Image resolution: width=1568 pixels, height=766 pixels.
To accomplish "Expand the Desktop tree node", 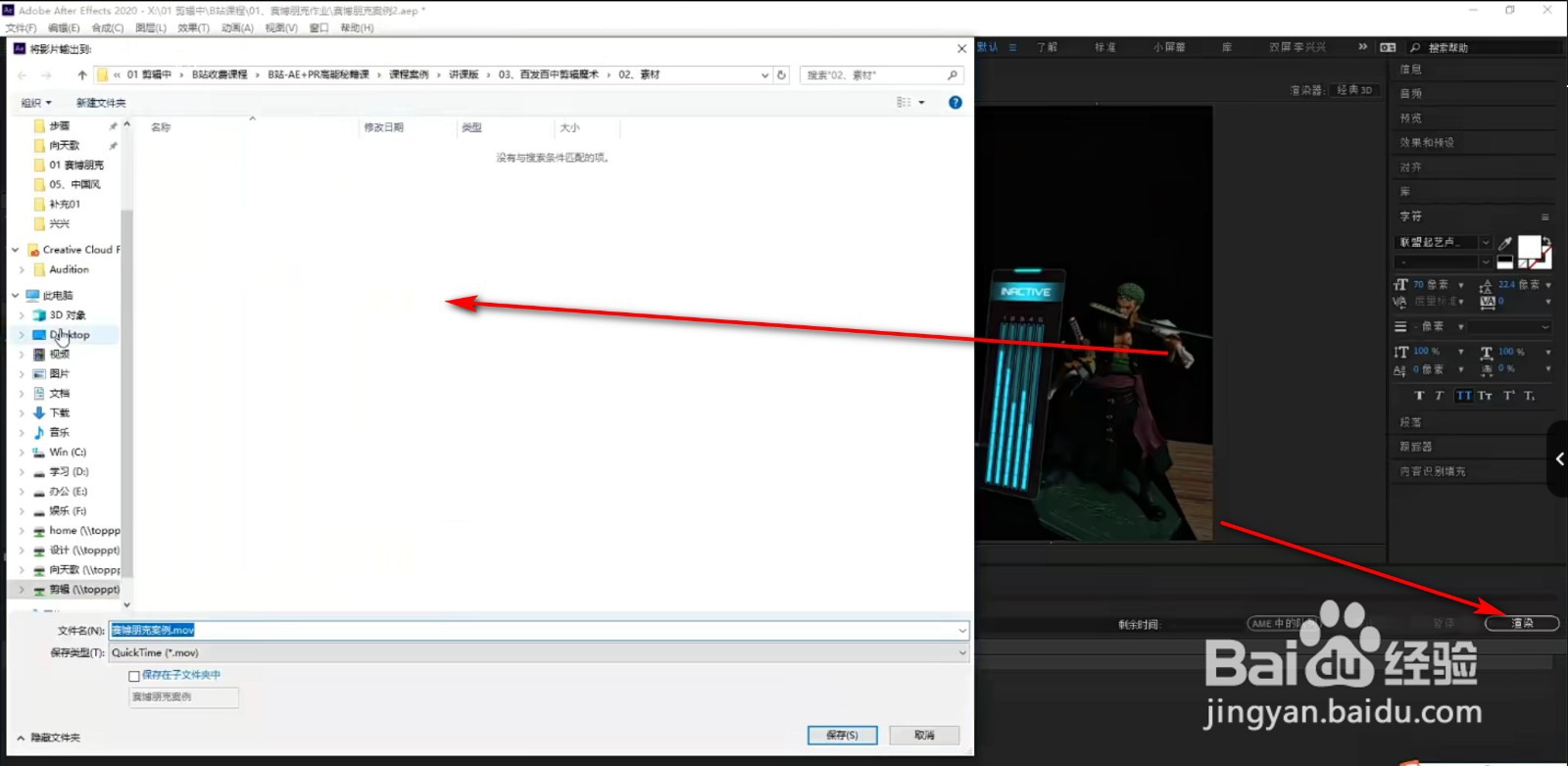I will coord(22,335).
